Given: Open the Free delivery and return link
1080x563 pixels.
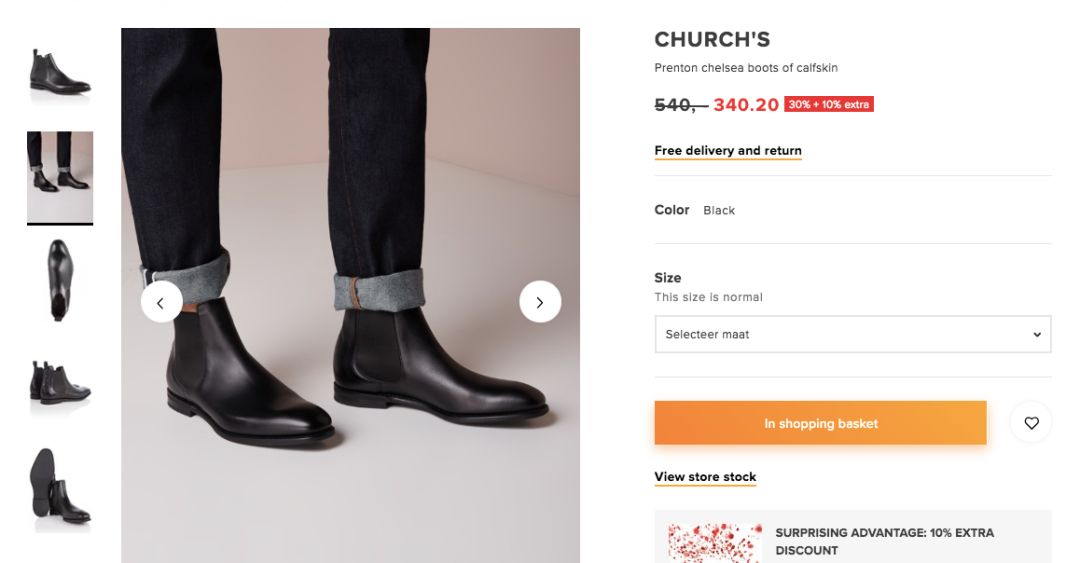Looking at the screenshot, I should (x=728, y=151).
